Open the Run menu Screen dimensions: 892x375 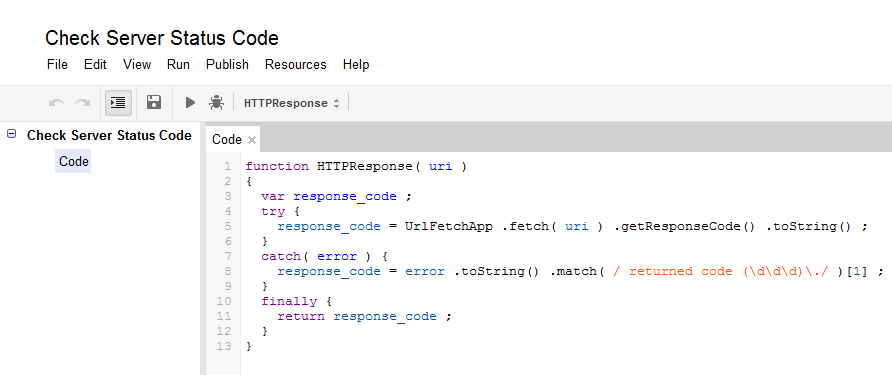click(178, 65)
